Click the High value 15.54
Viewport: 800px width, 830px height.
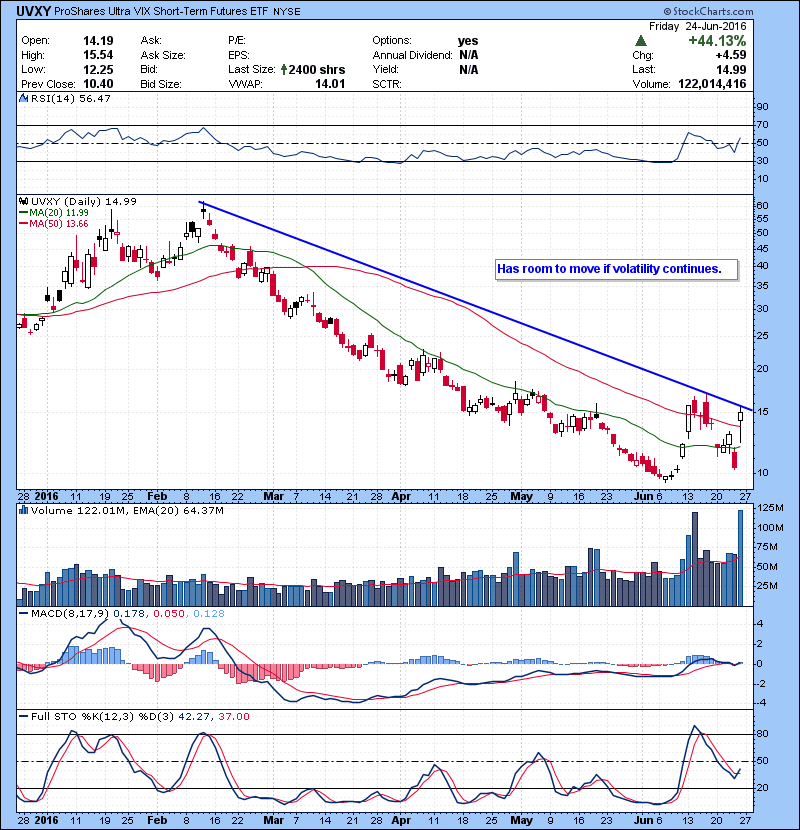pos(98,55)
